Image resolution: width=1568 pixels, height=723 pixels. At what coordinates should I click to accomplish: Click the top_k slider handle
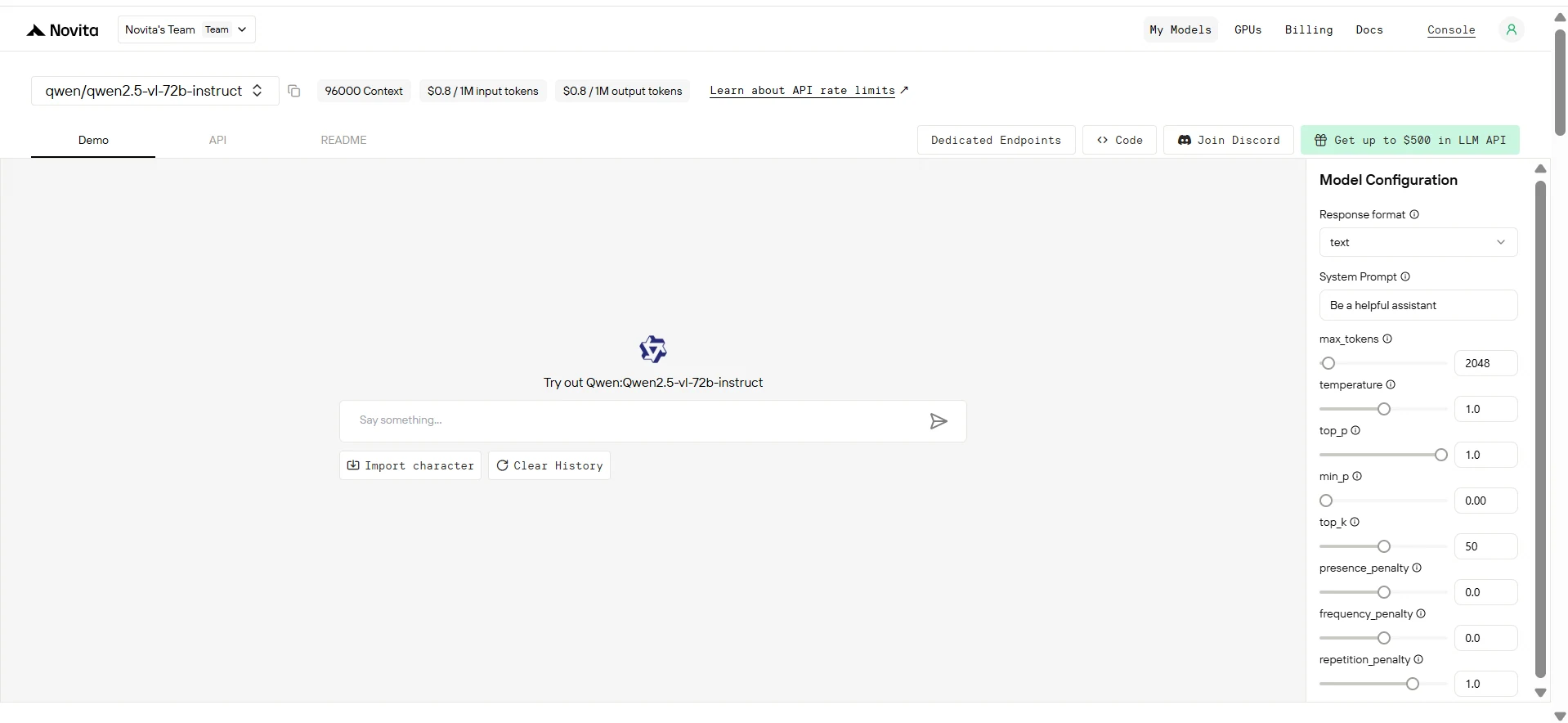point(1384,546)
